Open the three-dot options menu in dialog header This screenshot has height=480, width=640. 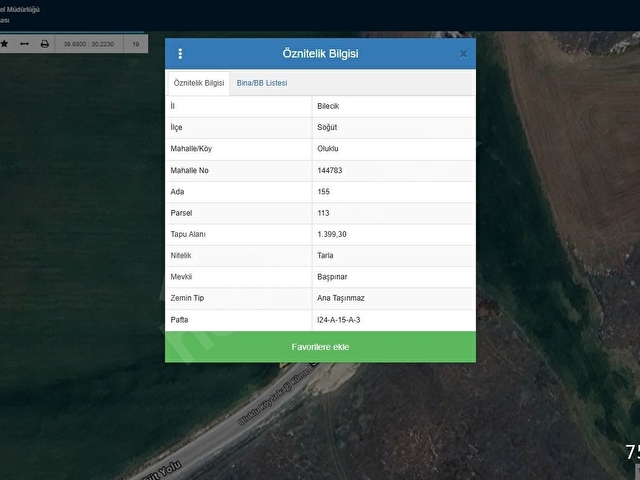(x=180, y=53)
